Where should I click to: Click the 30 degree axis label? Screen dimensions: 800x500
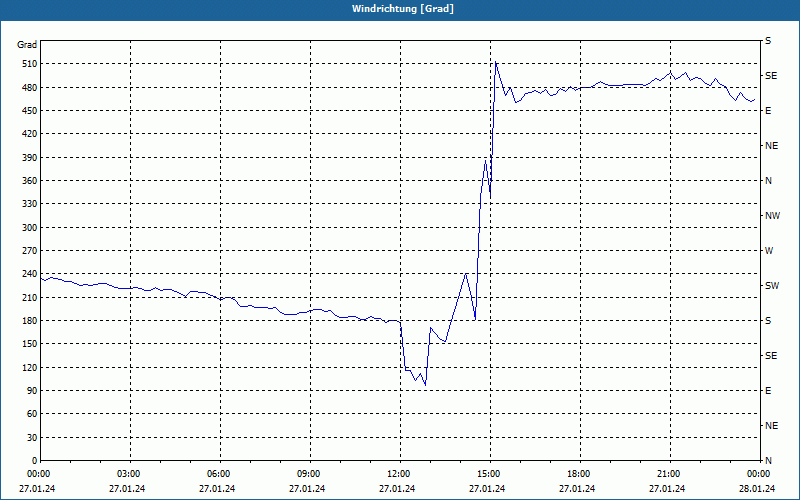33,438
